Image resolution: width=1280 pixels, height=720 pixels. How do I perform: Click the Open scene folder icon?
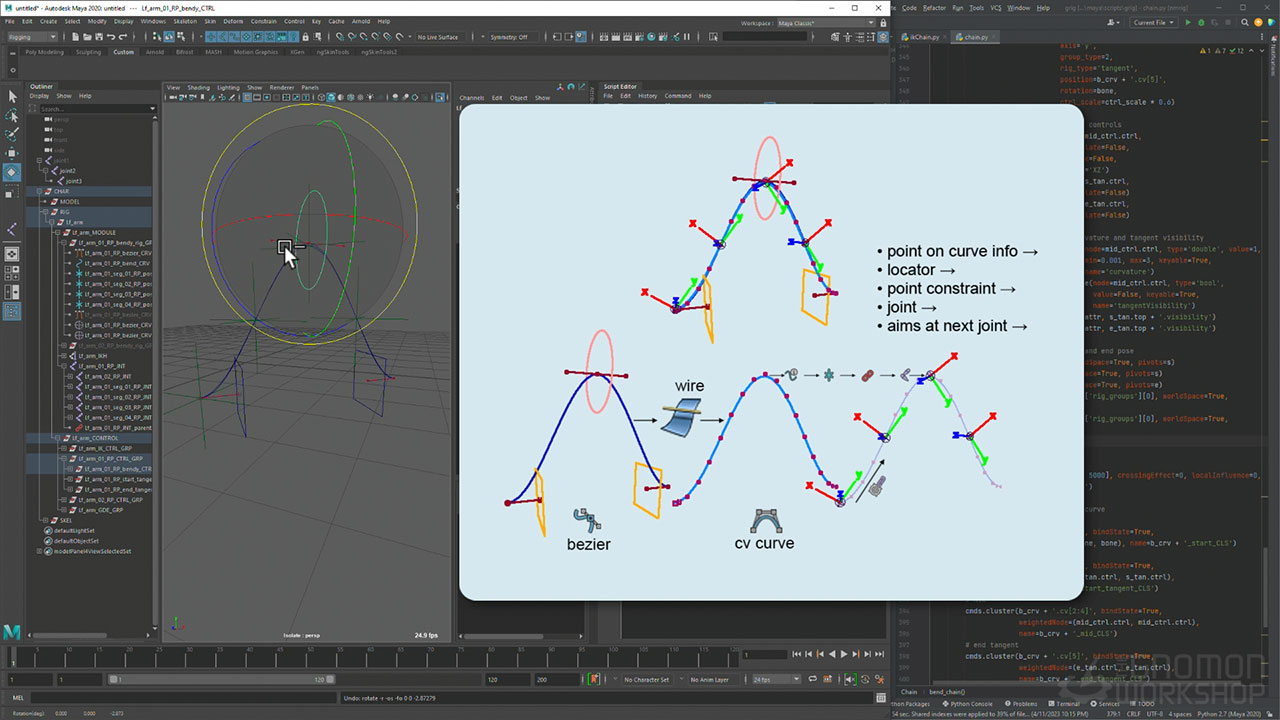[x=88, y=37]
